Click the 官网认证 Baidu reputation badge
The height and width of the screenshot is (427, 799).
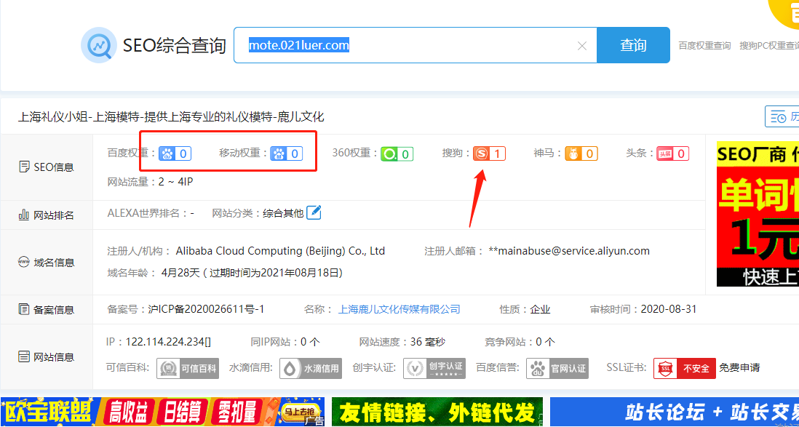pyautogui.click(x=557, y=368)
